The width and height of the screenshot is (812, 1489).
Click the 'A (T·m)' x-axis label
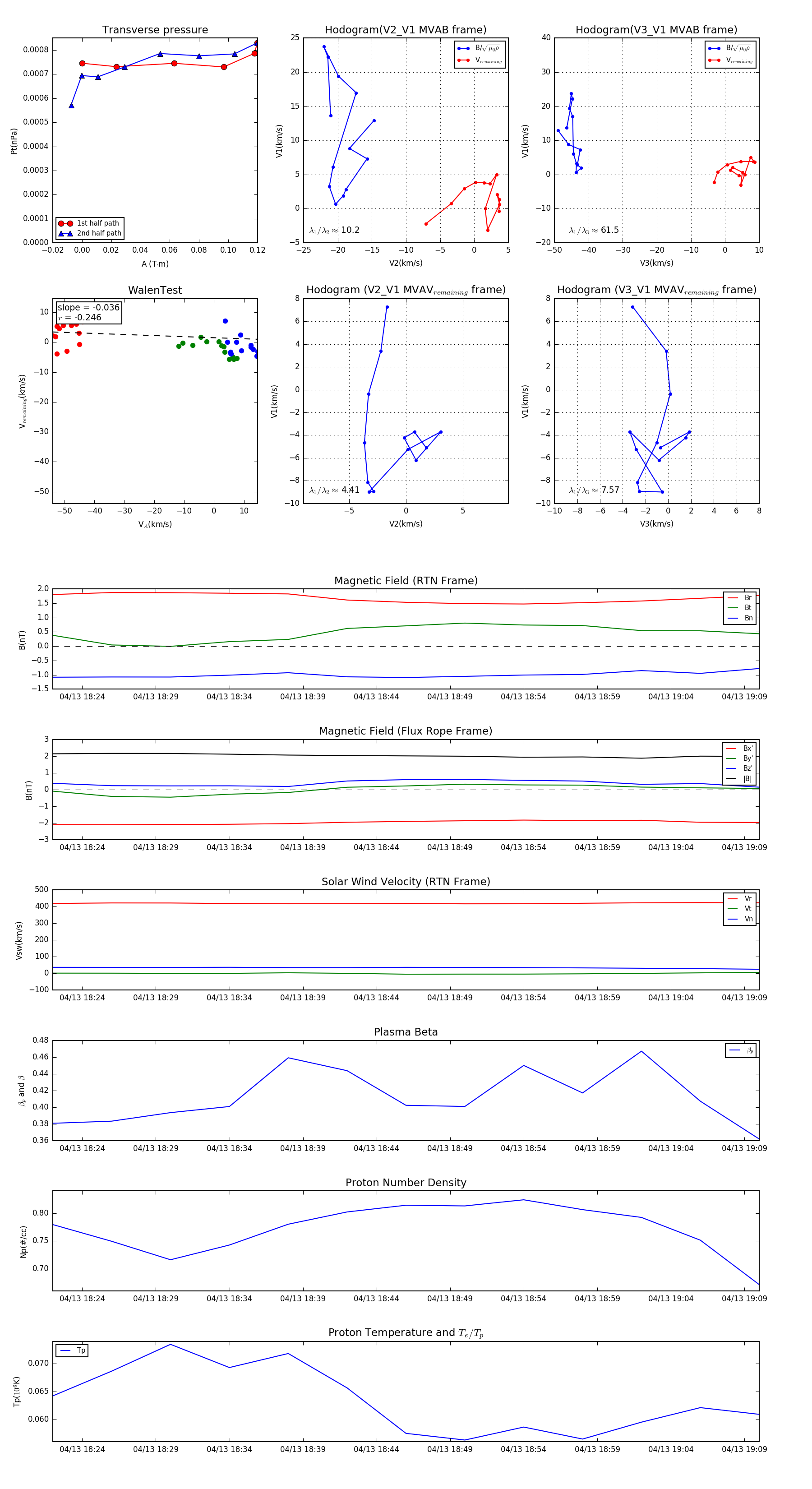pyautogui.click(x=155, y=264)
